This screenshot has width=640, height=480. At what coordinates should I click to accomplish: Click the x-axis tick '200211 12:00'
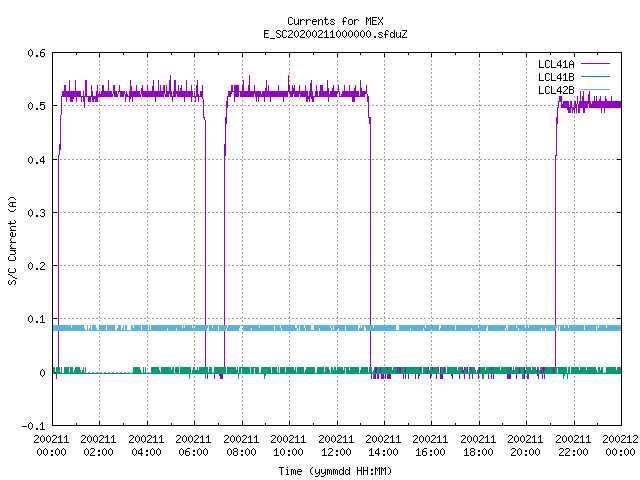(x=336, y=446)
